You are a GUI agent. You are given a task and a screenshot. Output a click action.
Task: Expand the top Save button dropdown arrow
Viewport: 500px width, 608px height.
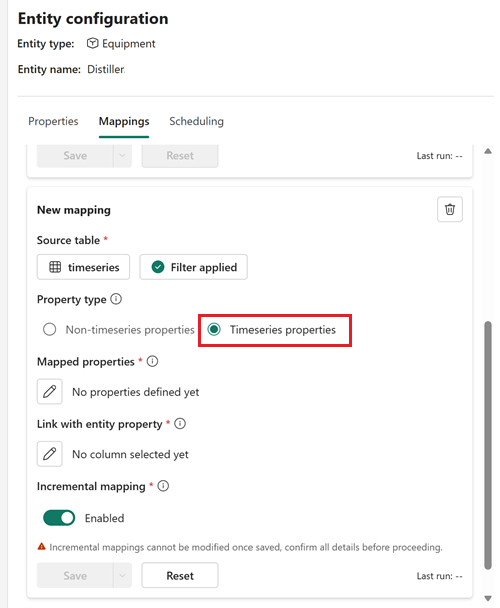[x=122, y=155]
